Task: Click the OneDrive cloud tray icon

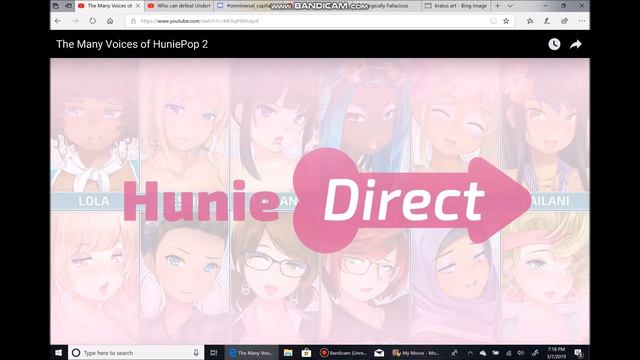Action: [483, 353]
